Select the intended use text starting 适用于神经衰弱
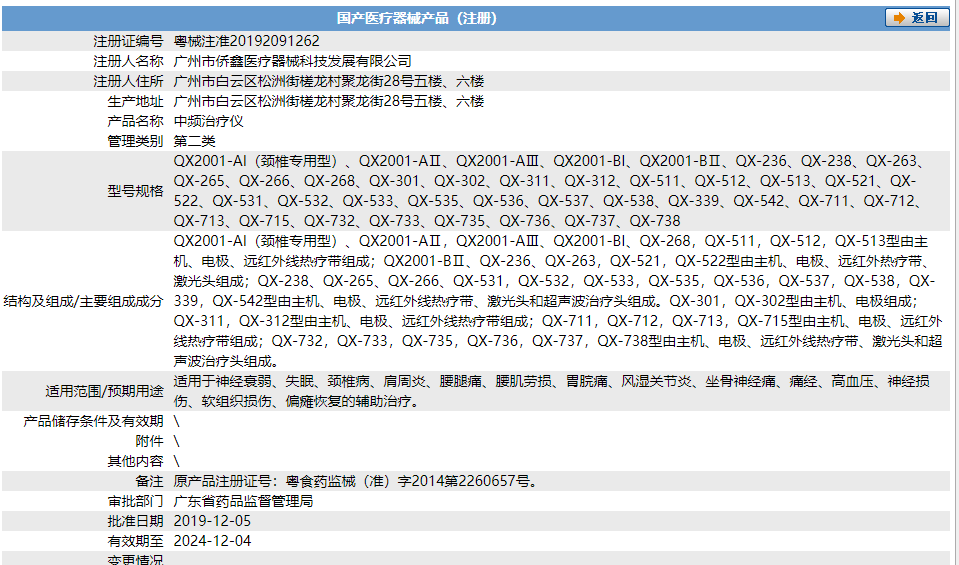Viewport: 959px width, 565px height. [x=551, y=391]
